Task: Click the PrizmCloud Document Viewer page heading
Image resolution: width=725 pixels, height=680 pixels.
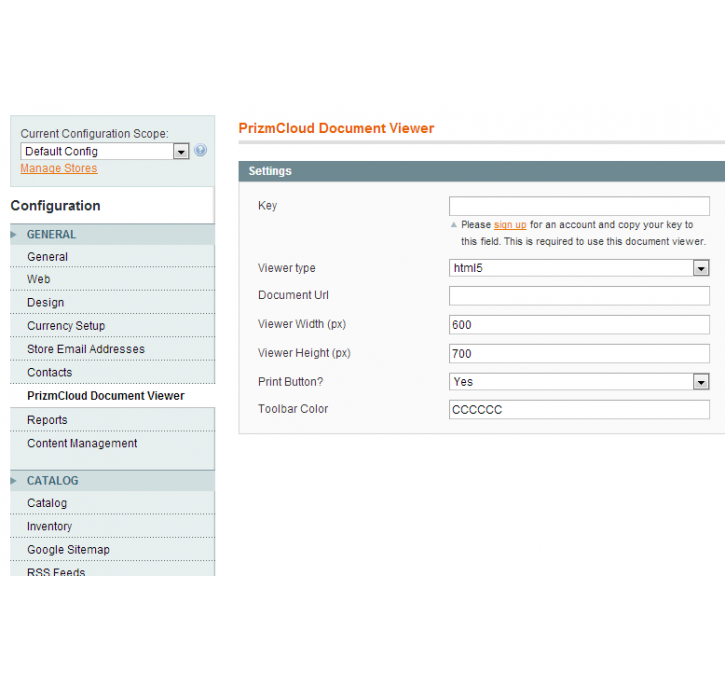Action: click(336, 128)
